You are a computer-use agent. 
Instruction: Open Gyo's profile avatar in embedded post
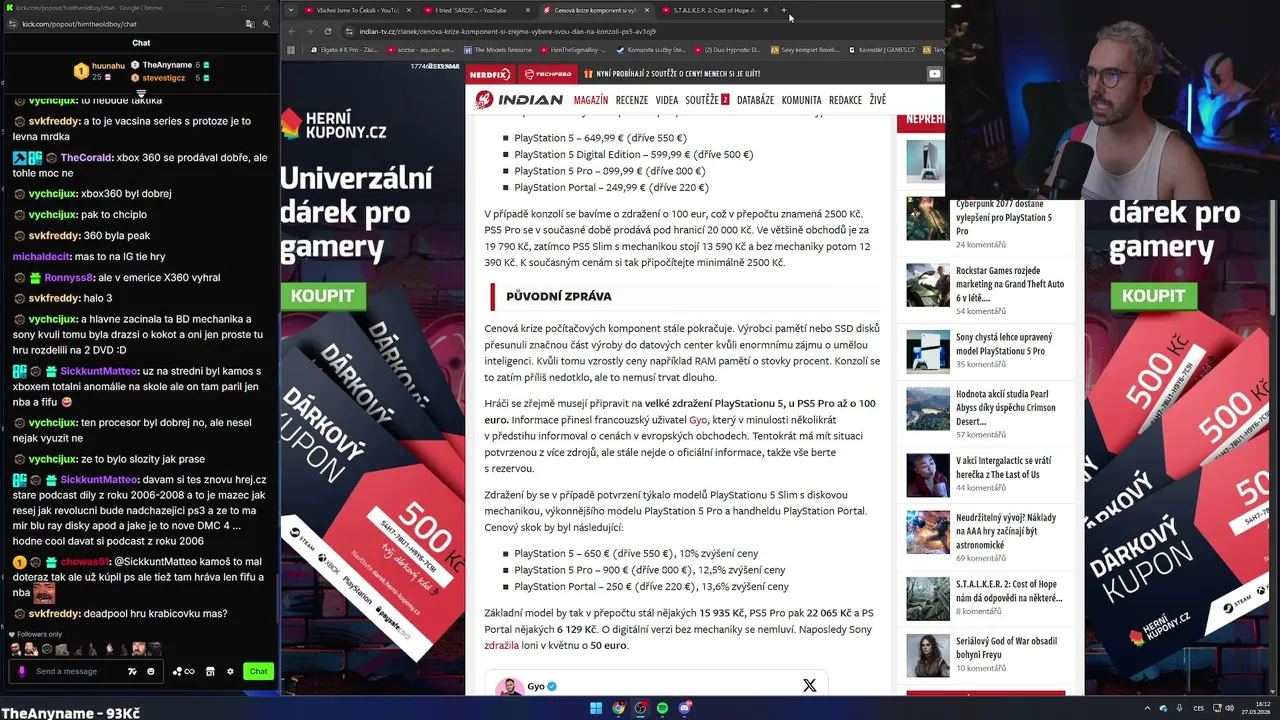point(510,686)
